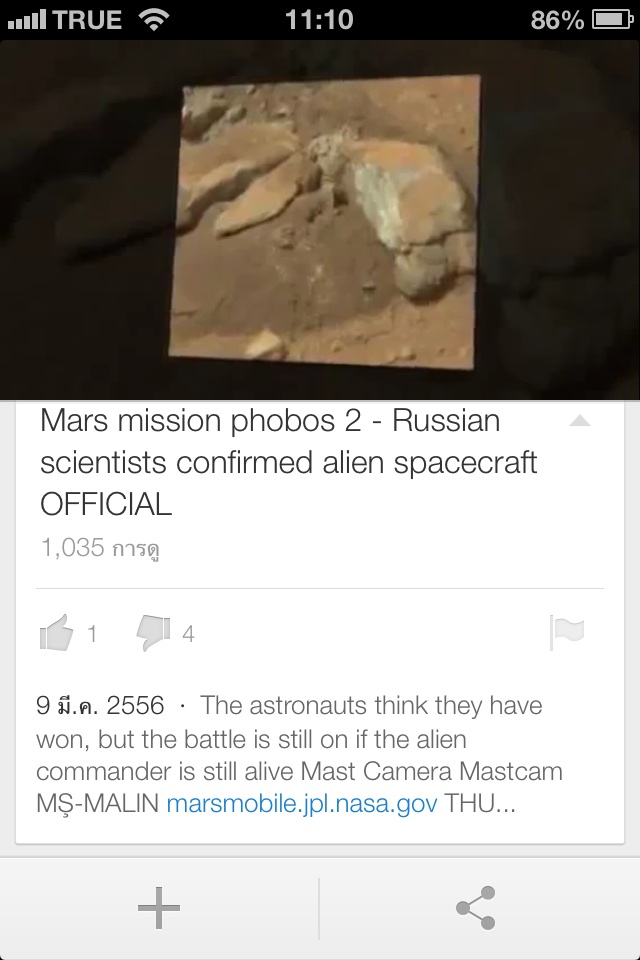Tap the battery icon in status bar
This screenshot has height=960, width=640.
[x=612, y=20]
